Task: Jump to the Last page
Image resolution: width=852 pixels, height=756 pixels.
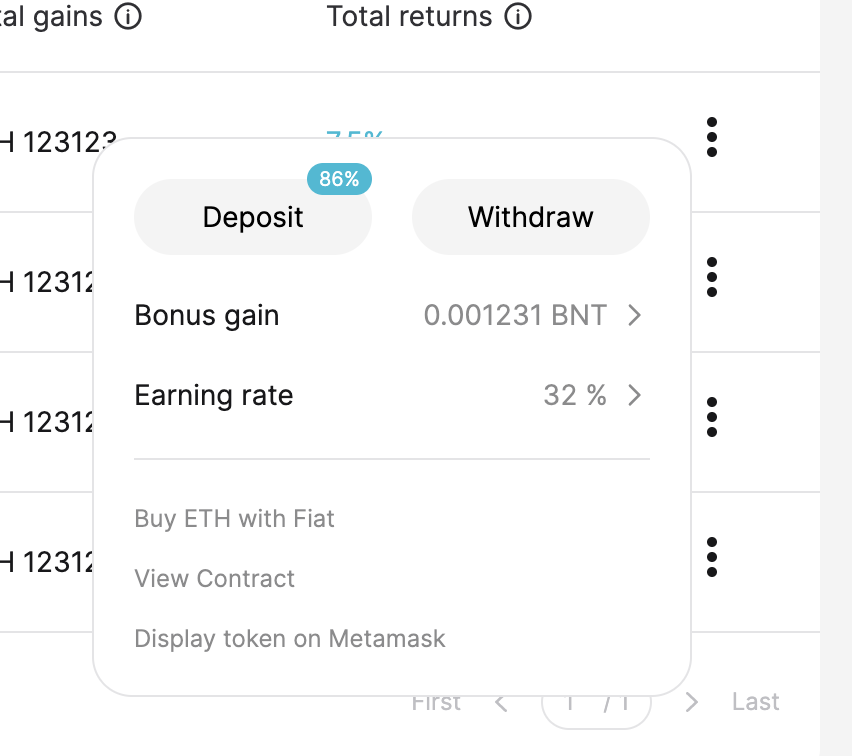Action: 754,701
